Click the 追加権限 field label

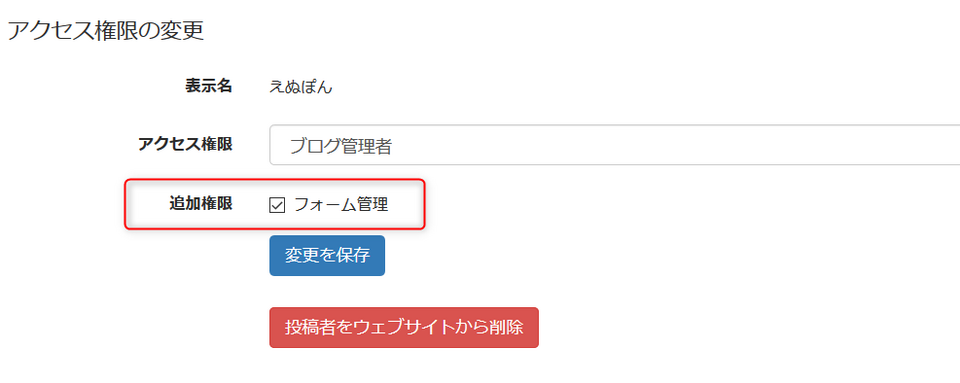[201, 204]
